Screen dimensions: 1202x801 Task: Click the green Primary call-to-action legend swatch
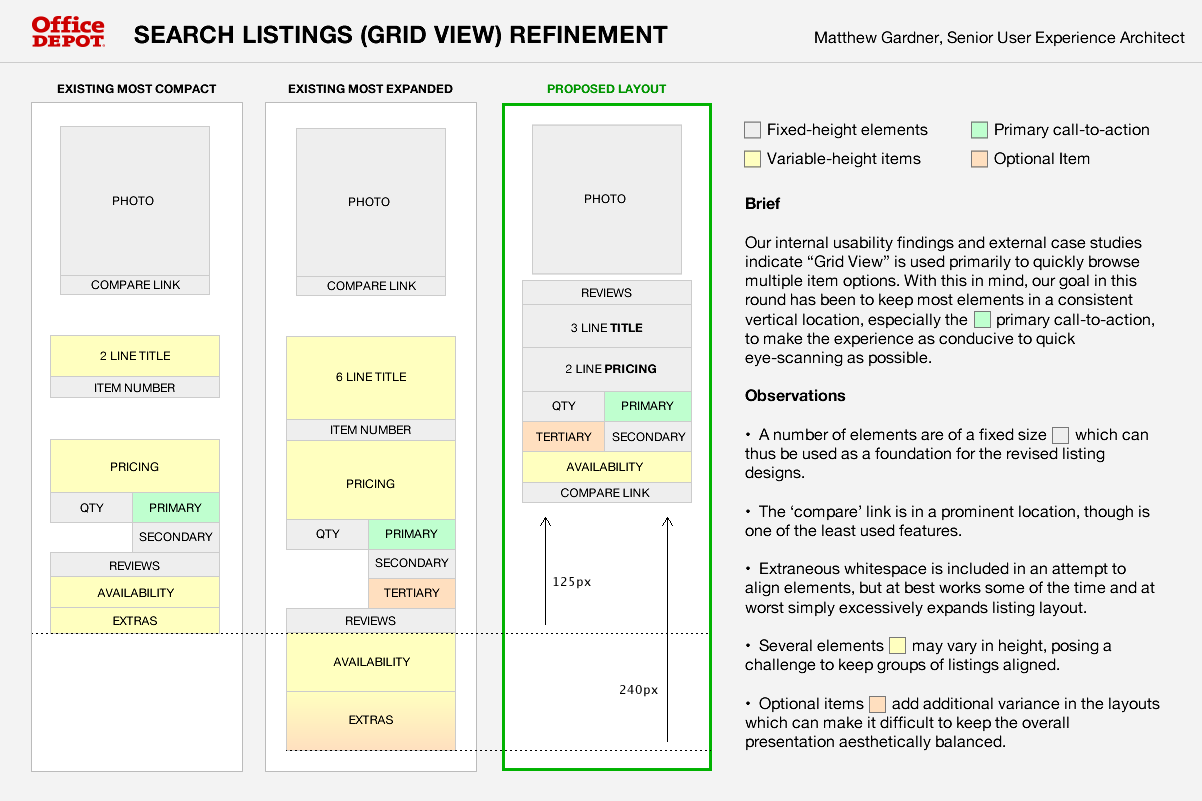coord(979,130)
